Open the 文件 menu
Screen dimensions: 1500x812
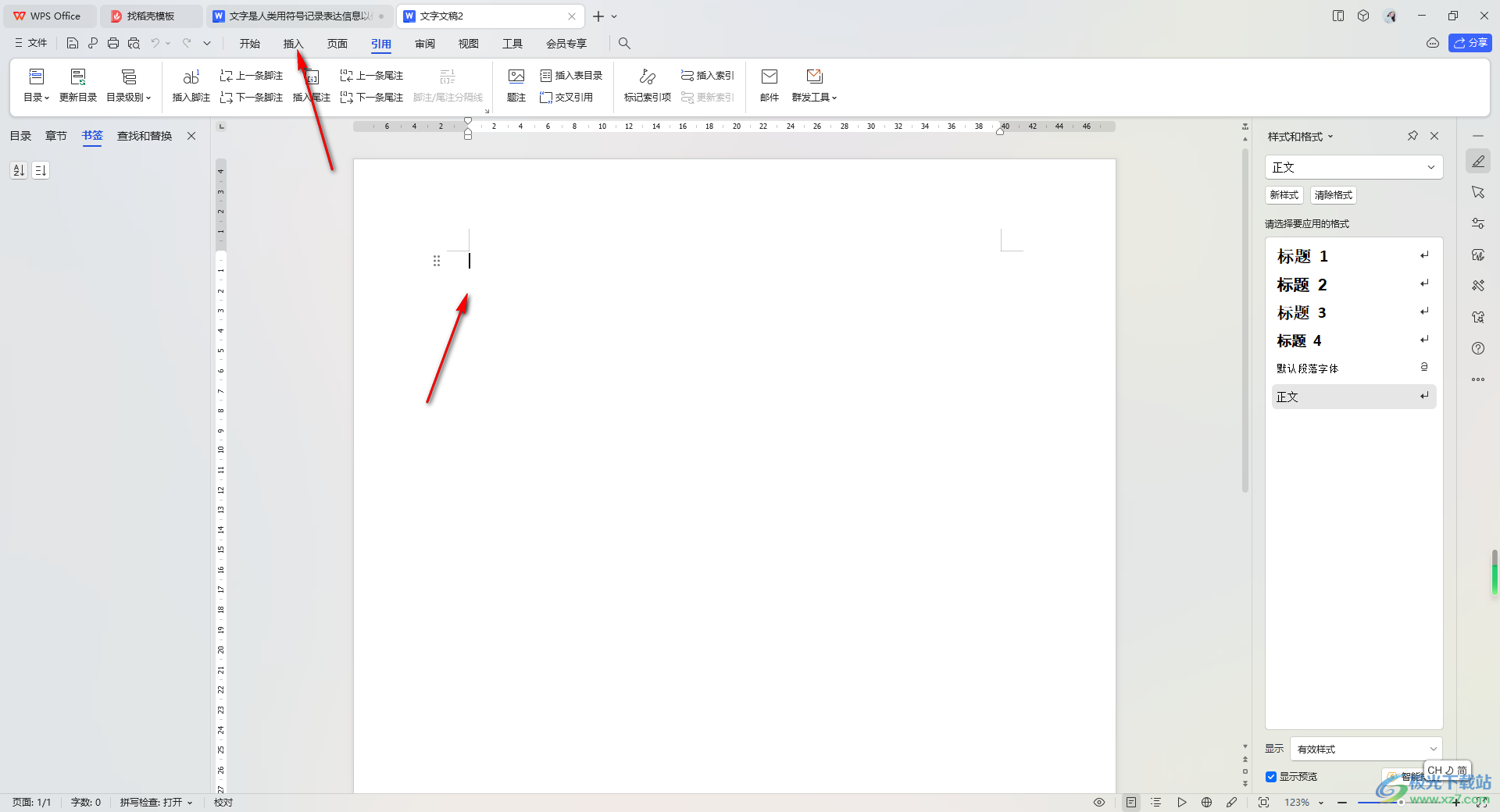30,44
